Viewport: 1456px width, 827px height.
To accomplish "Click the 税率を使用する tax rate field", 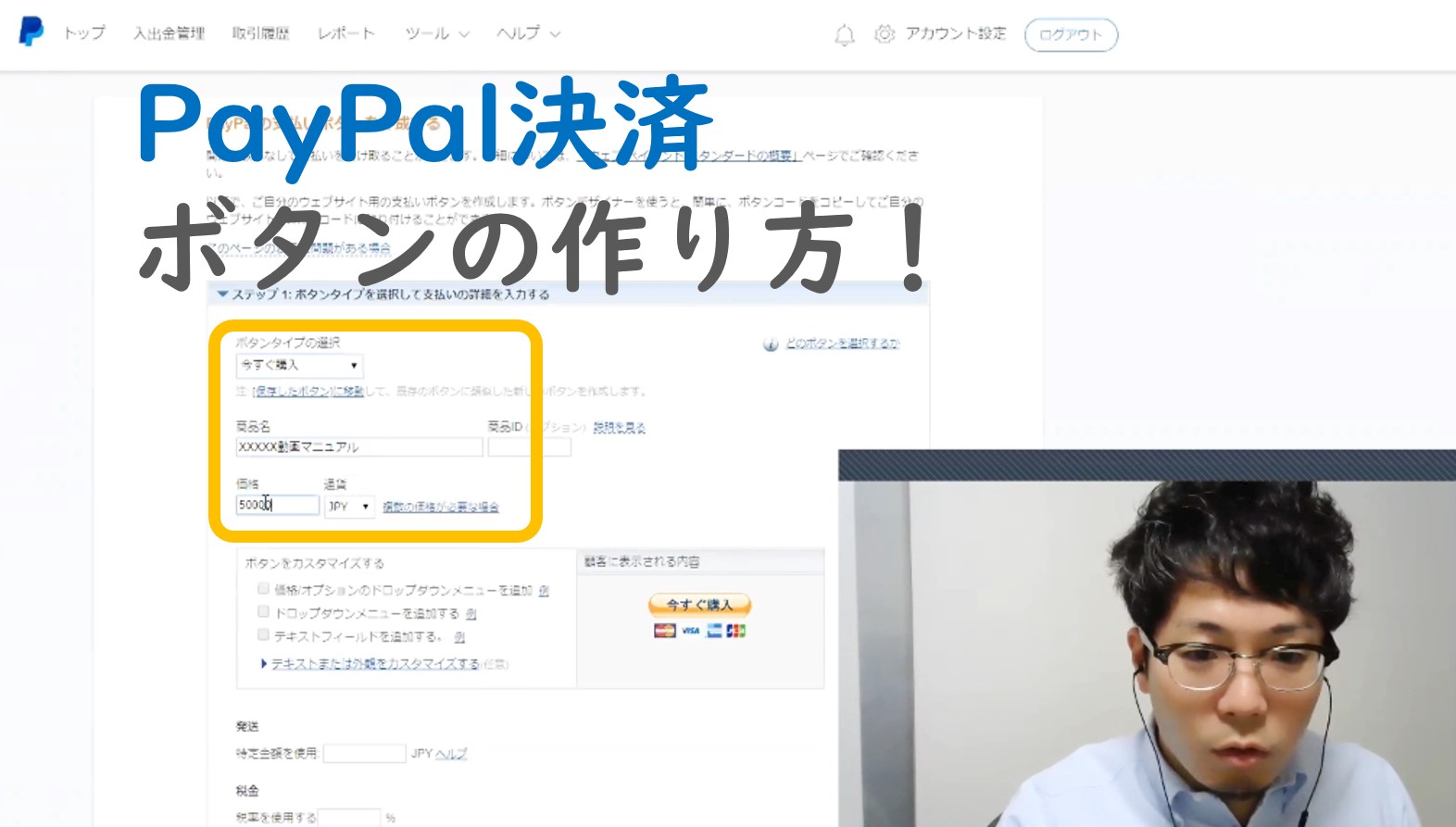I will 349,817.
